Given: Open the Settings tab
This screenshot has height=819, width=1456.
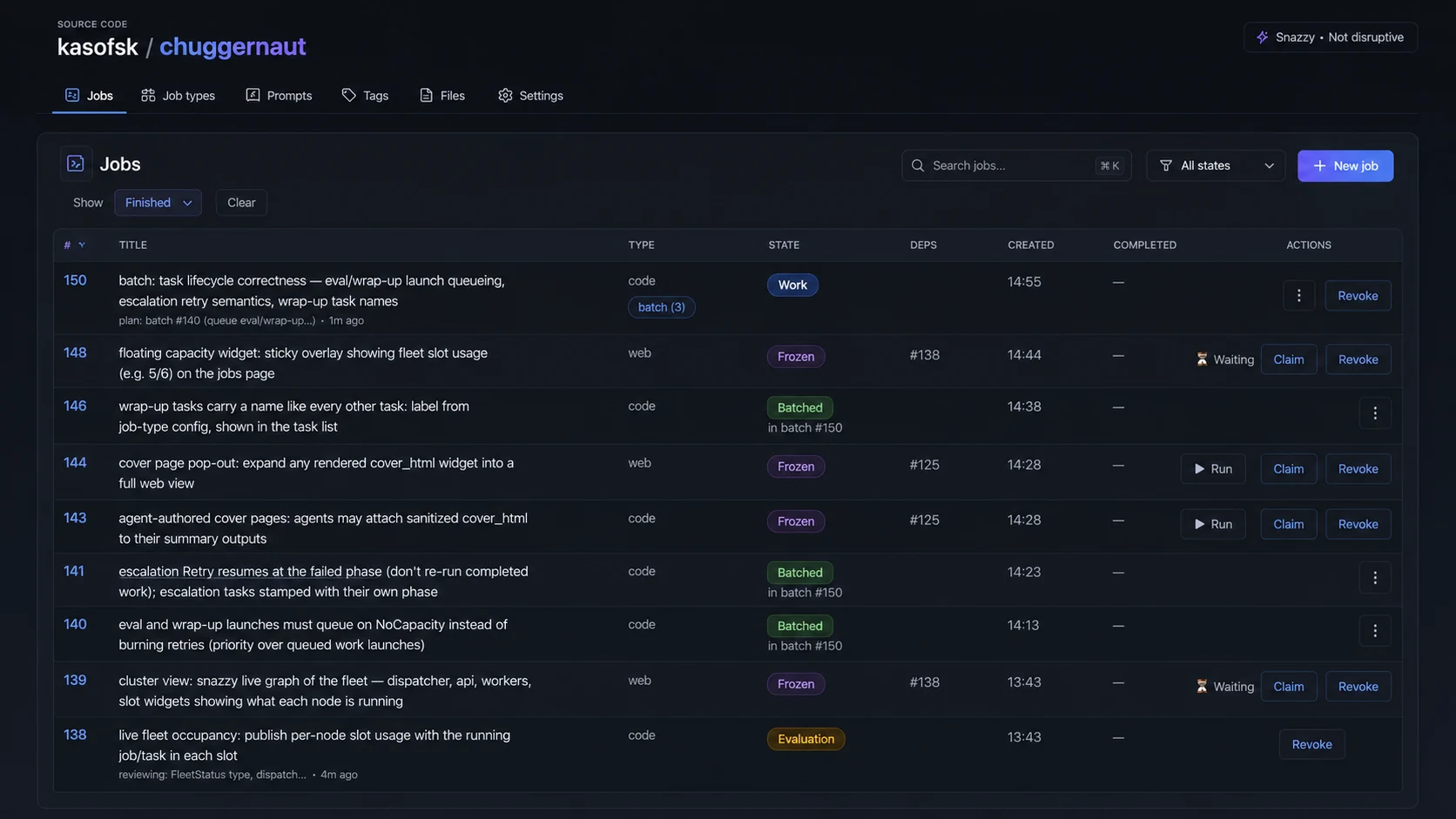Looking at the screenshot, I should [530, 95].
